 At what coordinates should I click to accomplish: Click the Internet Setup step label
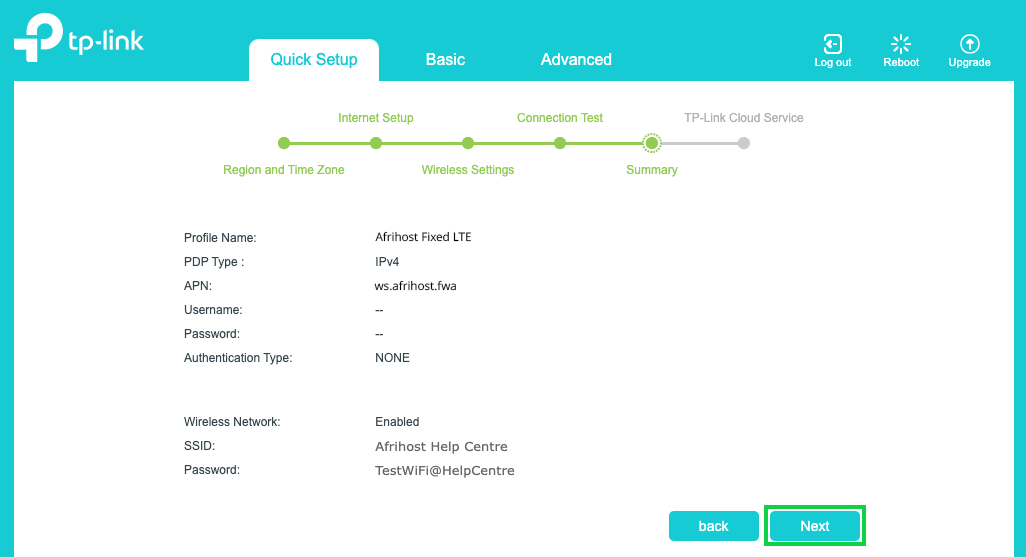click(375, 118)
